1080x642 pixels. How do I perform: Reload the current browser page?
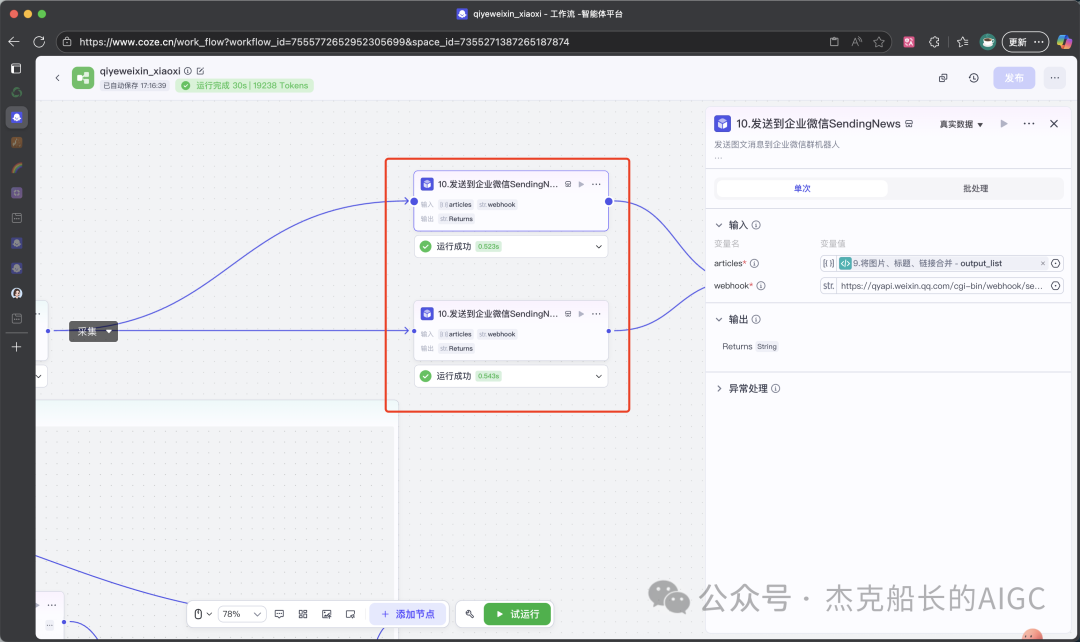(x=39, y=42)
